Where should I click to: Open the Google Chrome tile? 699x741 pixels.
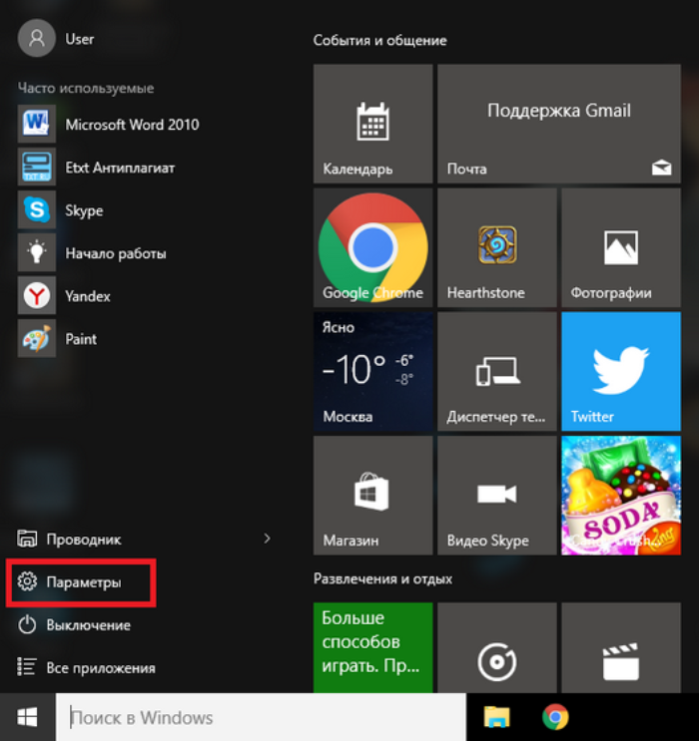click(x=373, y=248)
